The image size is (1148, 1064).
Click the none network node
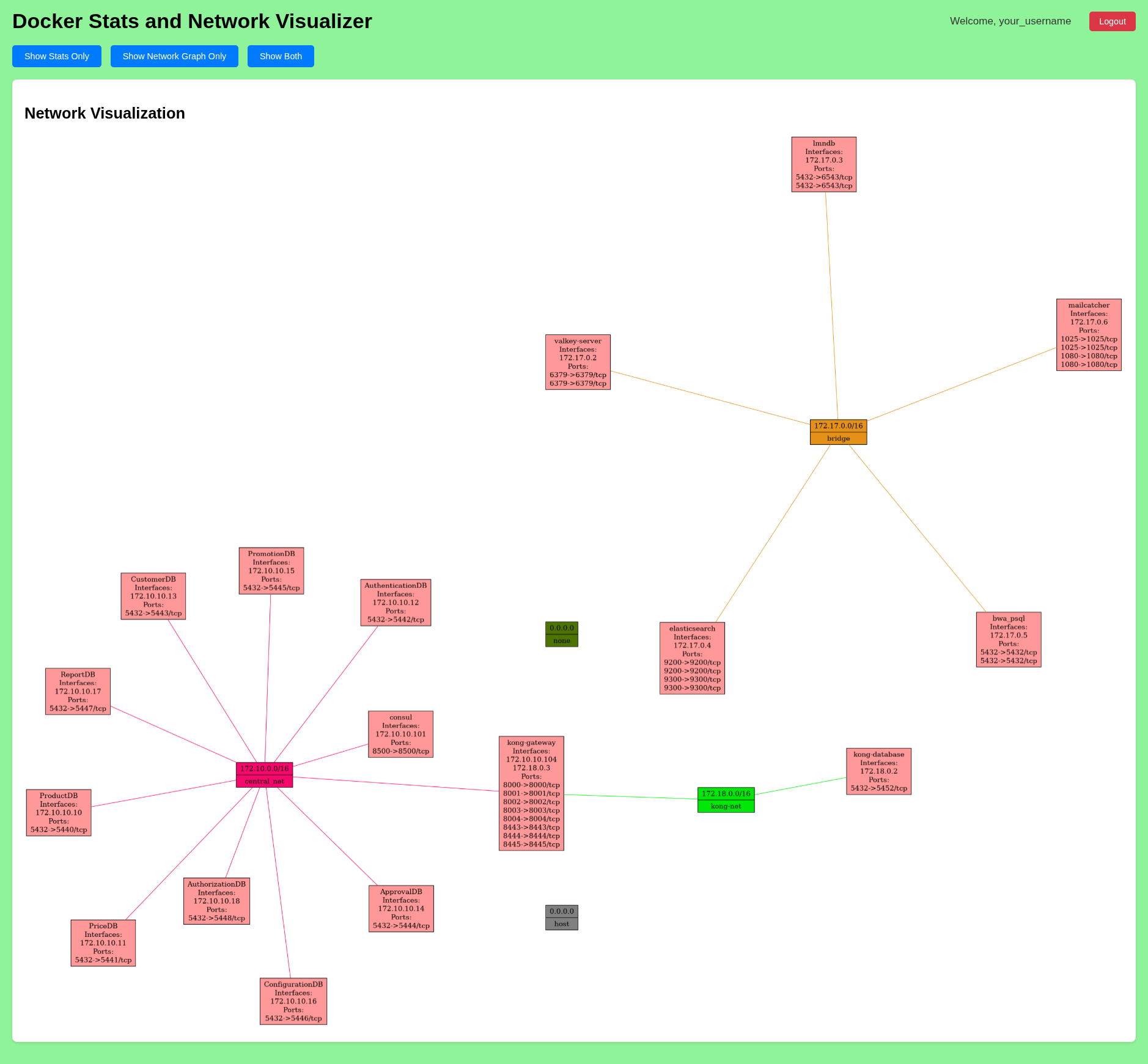pyautogui.click(x=561, y=633)
